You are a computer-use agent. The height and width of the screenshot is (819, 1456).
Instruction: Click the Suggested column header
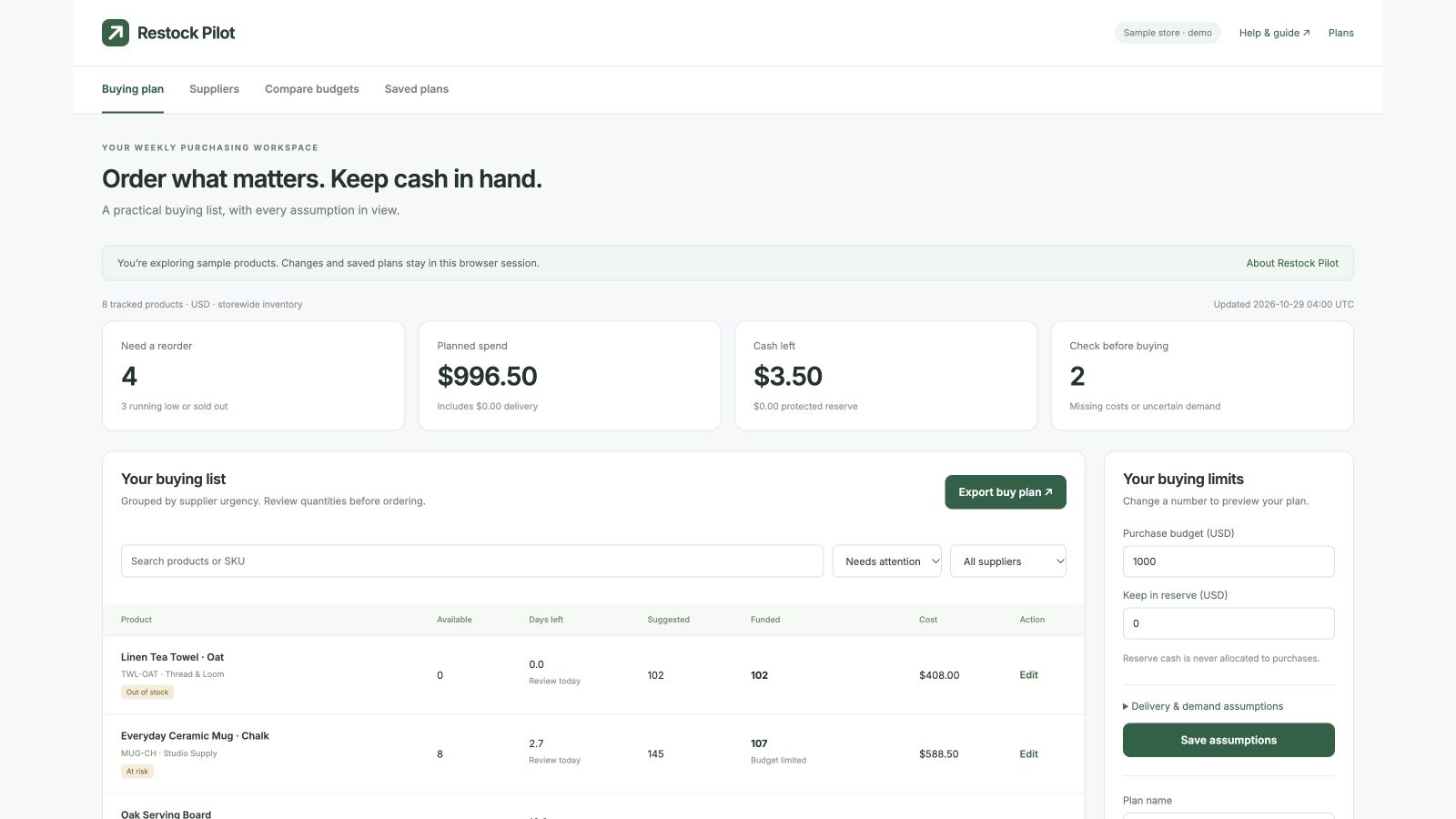668,620
